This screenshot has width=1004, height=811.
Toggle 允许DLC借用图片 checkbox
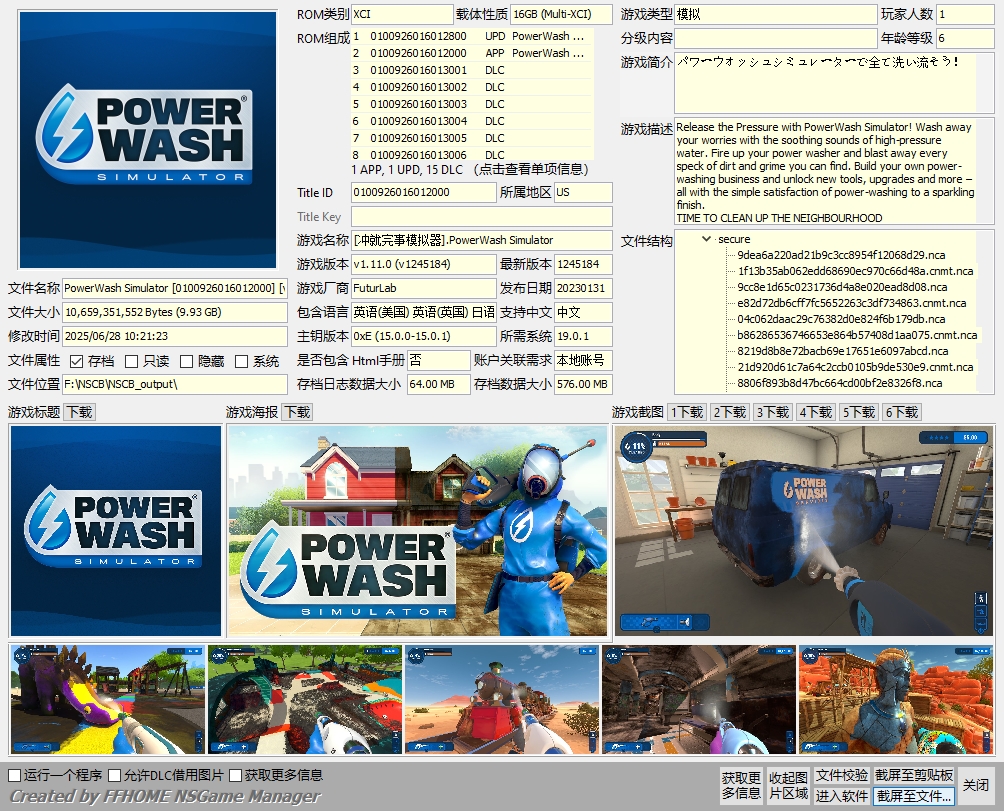point(115,775)
